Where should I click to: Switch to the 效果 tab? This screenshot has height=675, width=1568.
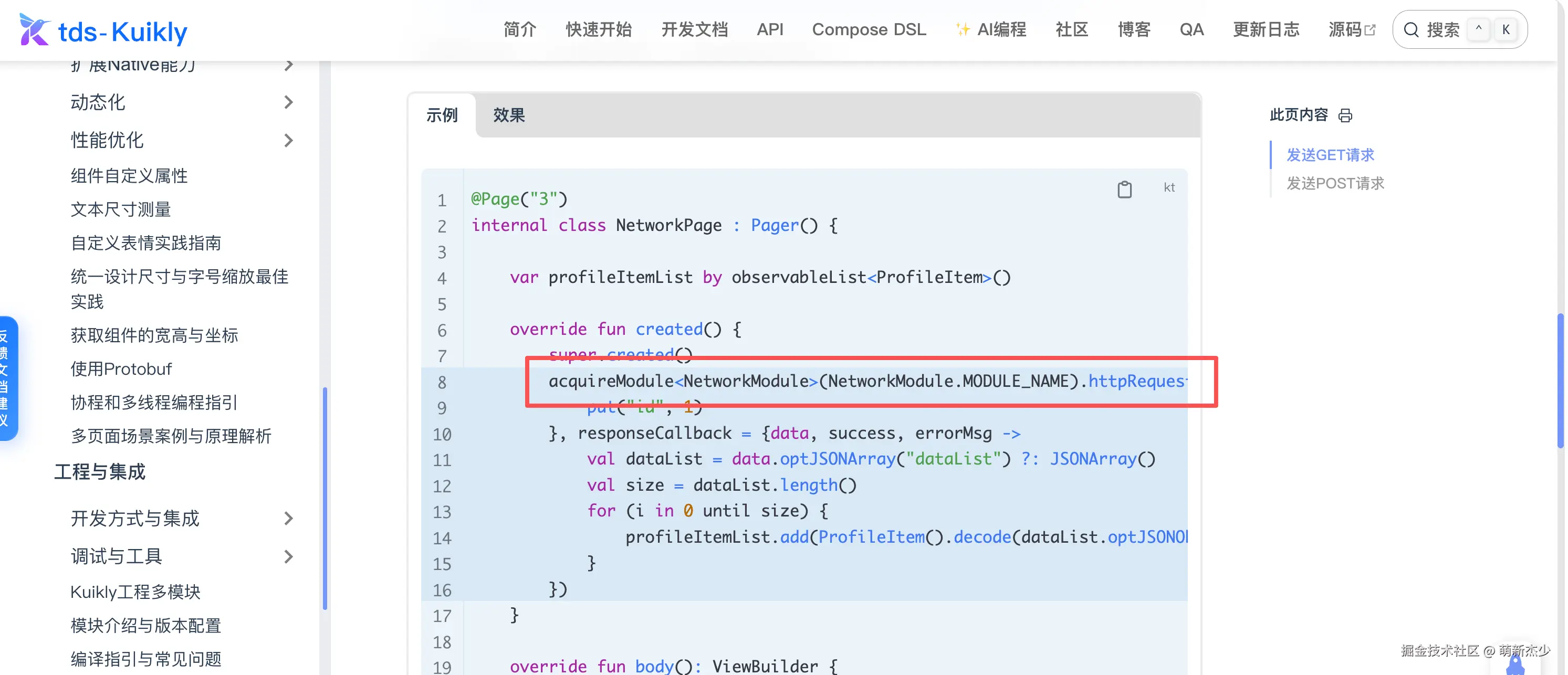pos(509,115)
